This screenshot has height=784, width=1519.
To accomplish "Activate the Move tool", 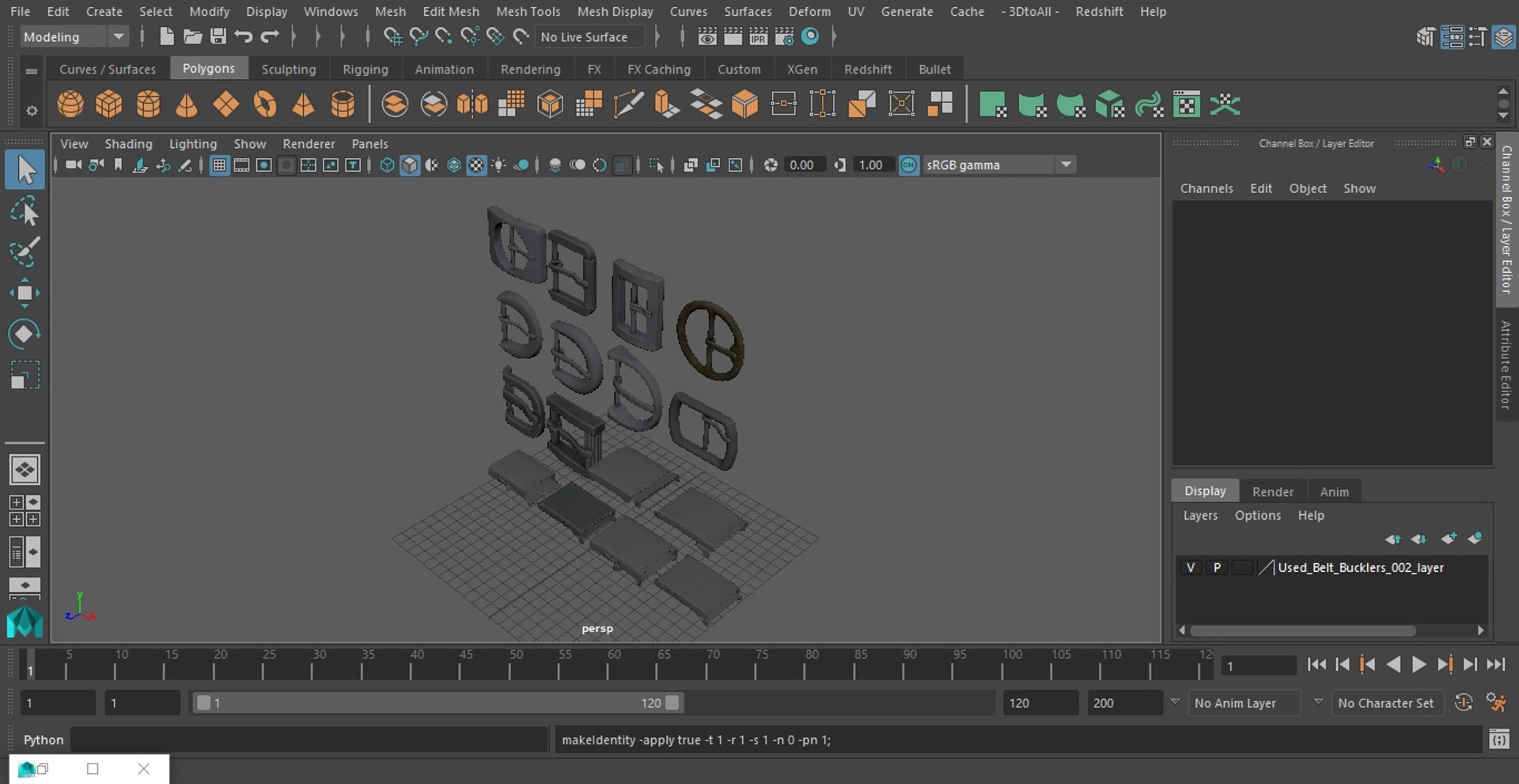I will tap(25, 293).
